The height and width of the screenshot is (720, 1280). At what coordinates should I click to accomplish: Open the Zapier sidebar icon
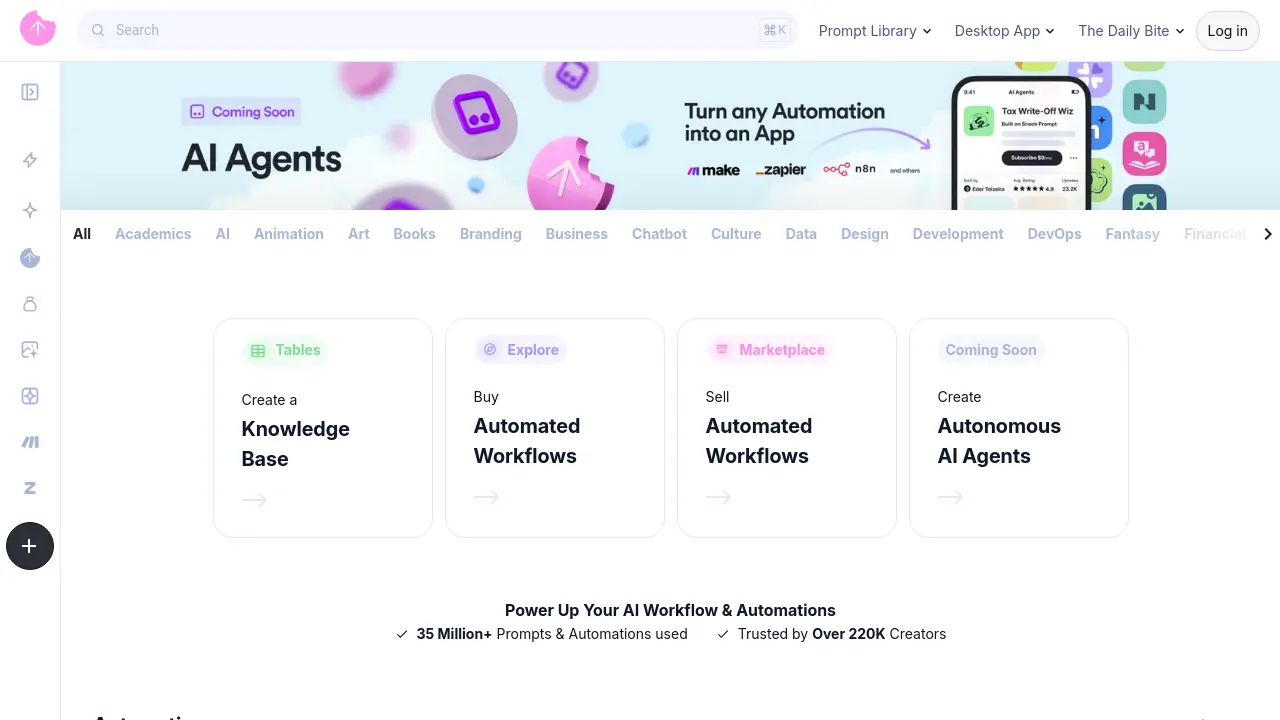pos(30,488)
